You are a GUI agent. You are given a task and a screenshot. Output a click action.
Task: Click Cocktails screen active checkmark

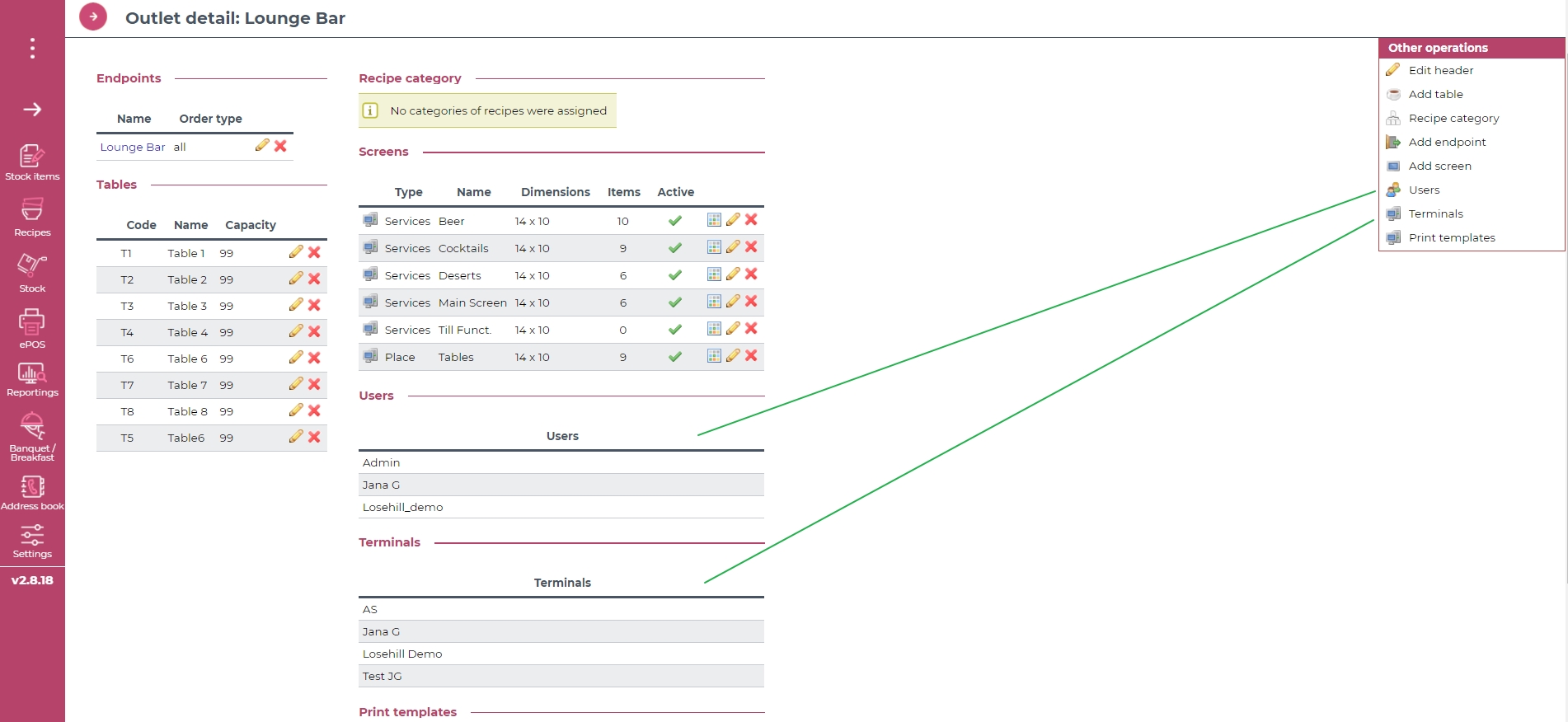click(675, 248)
